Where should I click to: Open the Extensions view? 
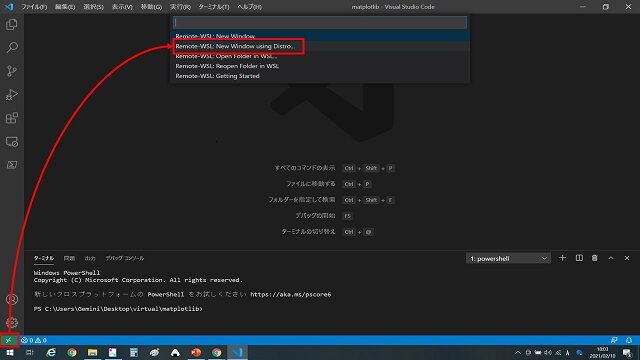point(12,118)
